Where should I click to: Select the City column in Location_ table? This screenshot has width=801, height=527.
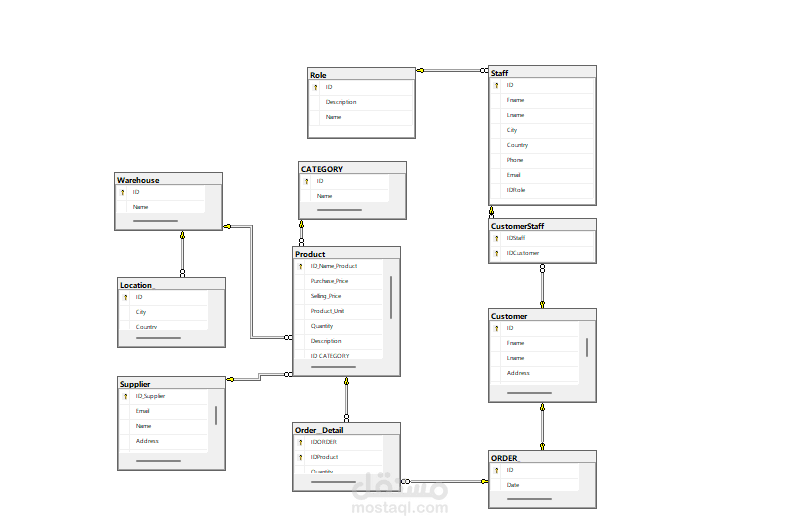click(x=164, y=312)
